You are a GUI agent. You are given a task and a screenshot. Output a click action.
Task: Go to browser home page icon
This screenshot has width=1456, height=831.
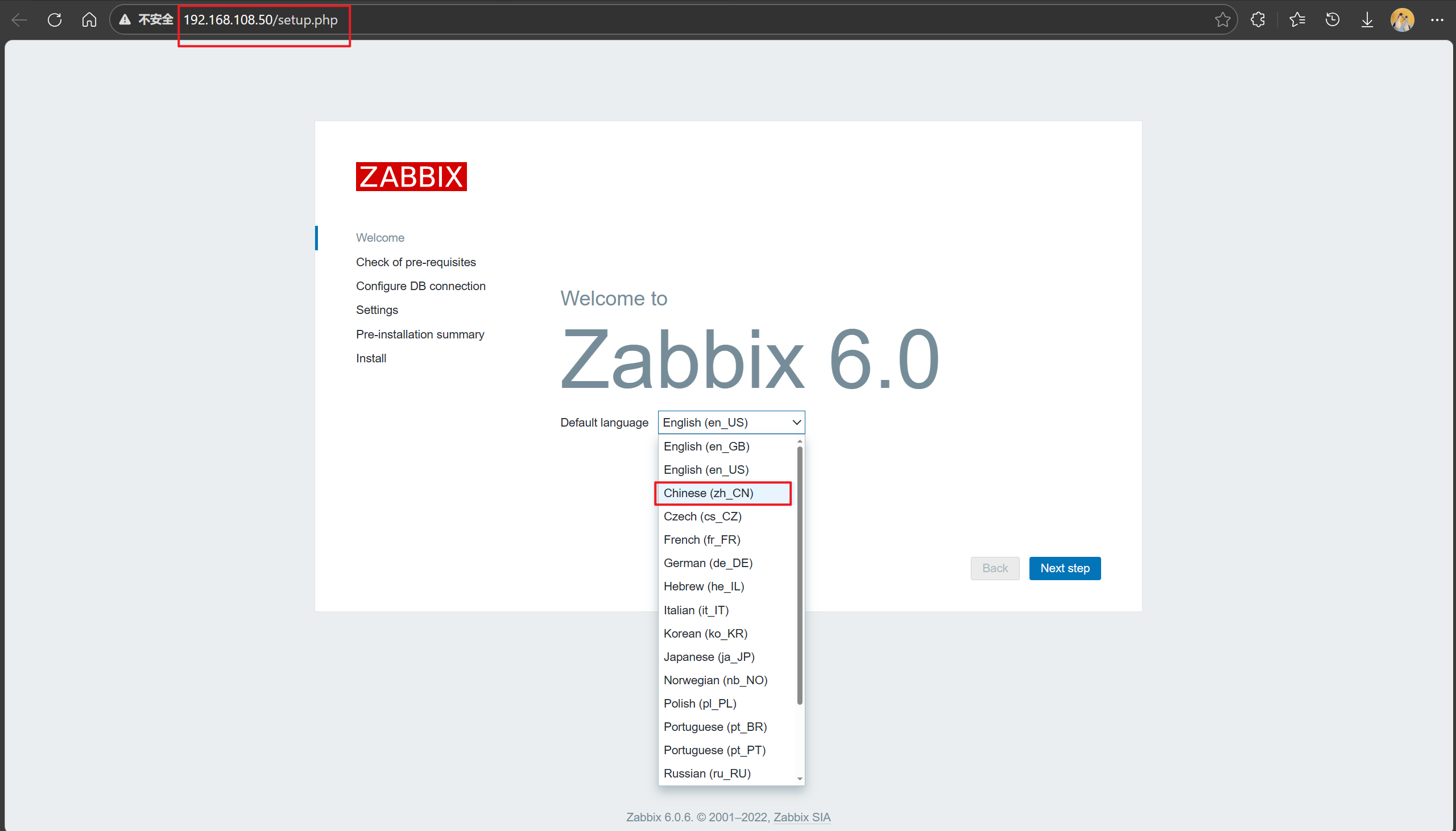click(x=89, y=20)
